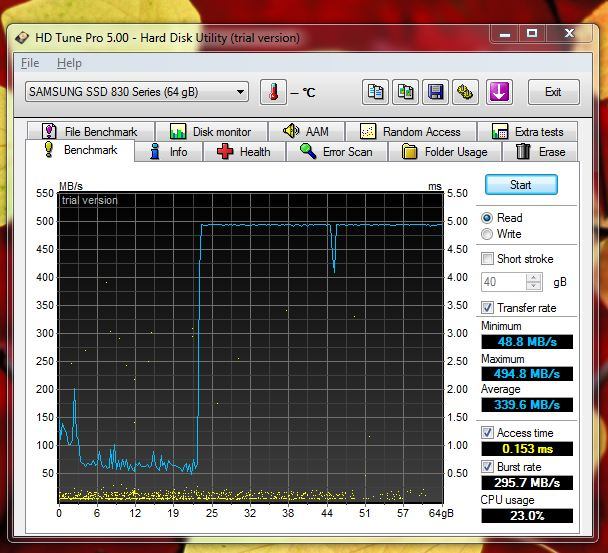Open the SAMSUNG SSD 830 drive dropdown

point(136,92)
